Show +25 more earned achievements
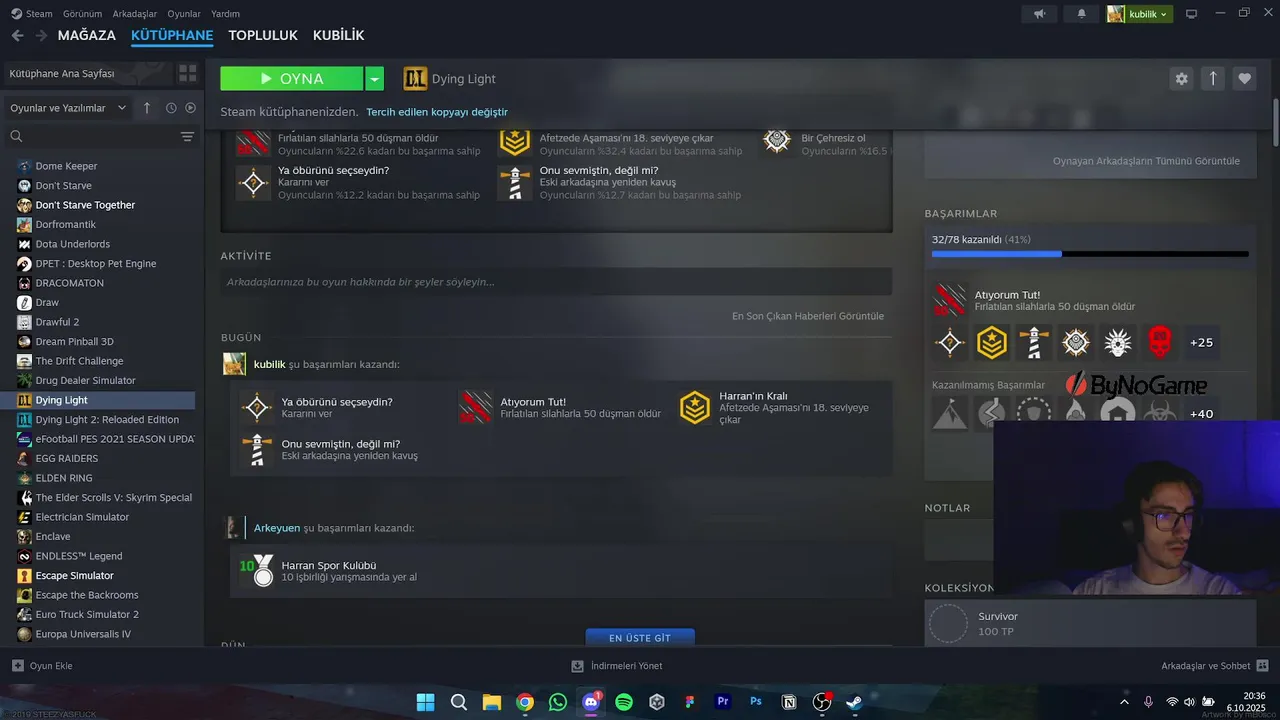This screenshot has width=1280, height=720. tap(1201, 342)
